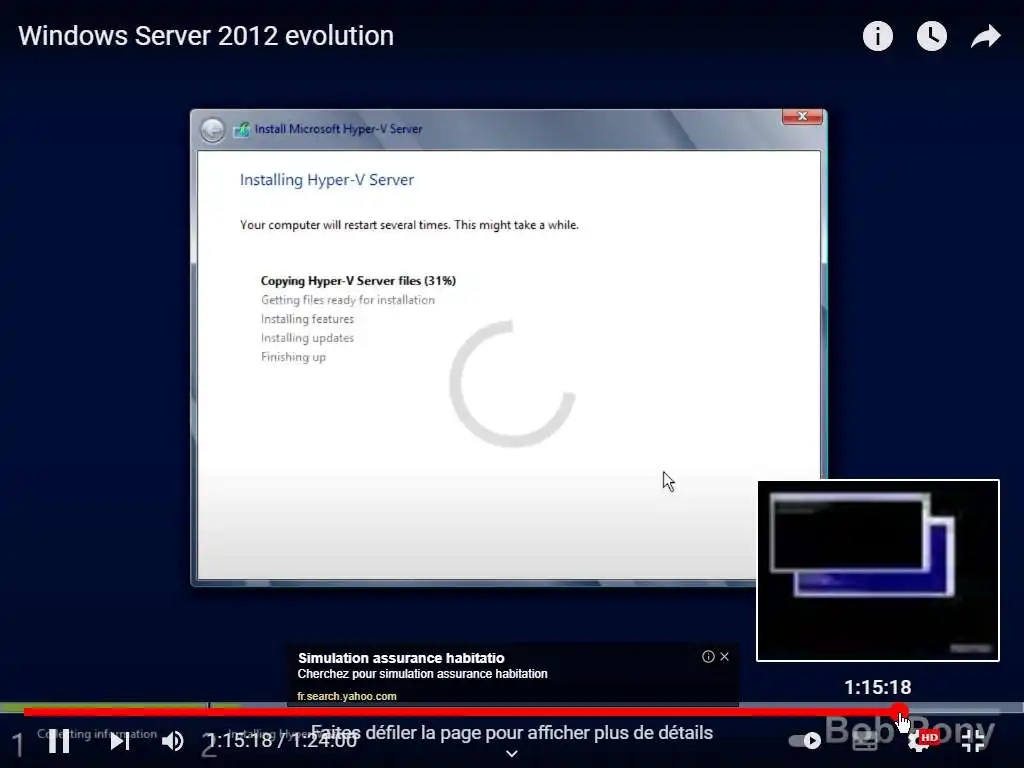Image resolution: width=1024 pixels, height=768 pixels.
Task: Click the Windows Server 2012 evolution title
Action: (206, 36)
